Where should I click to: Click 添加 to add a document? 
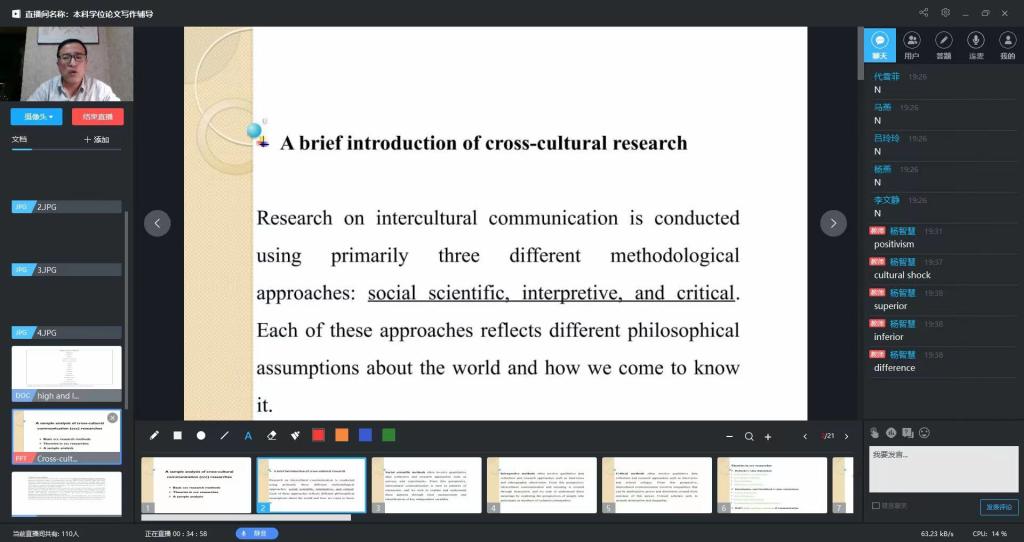click(x=97, y=140)
